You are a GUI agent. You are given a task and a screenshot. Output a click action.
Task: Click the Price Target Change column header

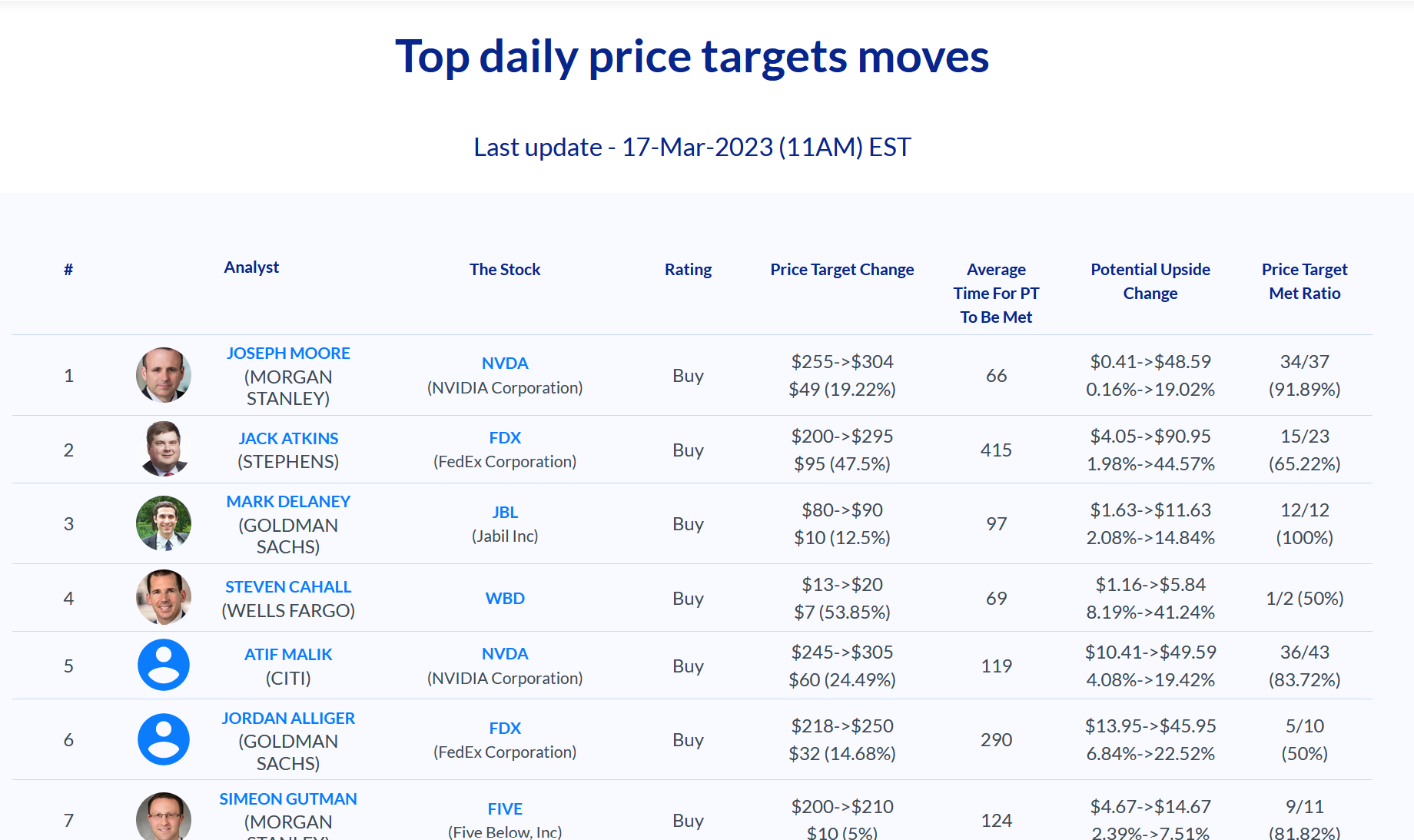click(x=842, y=270)
